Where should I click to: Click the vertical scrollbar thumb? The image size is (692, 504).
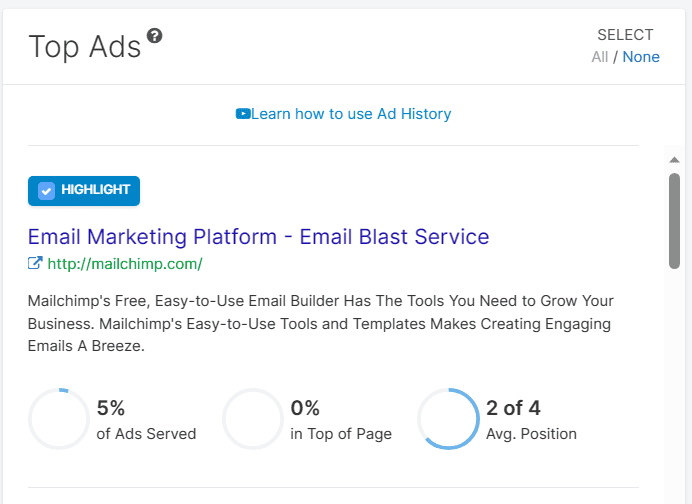674,221
